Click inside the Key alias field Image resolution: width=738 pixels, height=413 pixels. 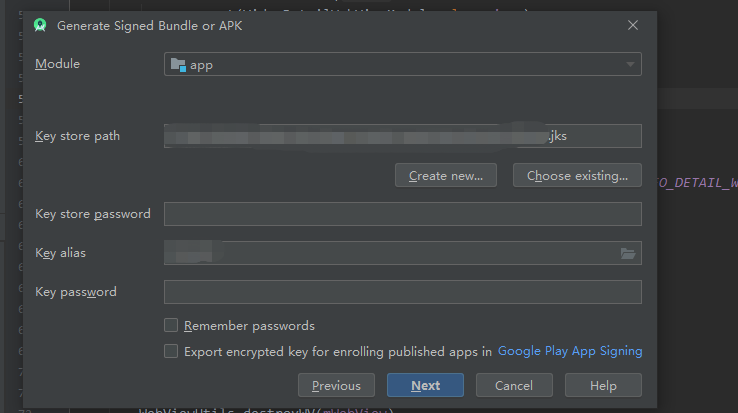click(x=391, y=253)
